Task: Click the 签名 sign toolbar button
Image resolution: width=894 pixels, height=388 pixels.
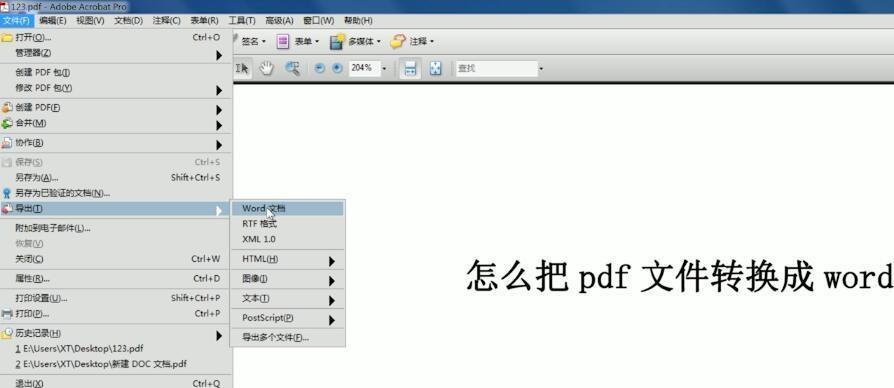Action: click(x=250, y=42)
